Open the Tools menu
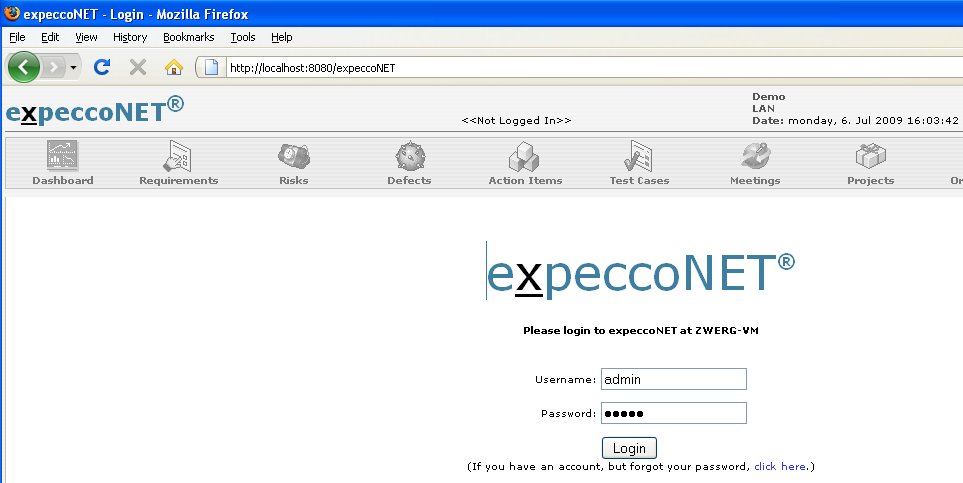This screenshot has width=963, height=483. (243, 37)
